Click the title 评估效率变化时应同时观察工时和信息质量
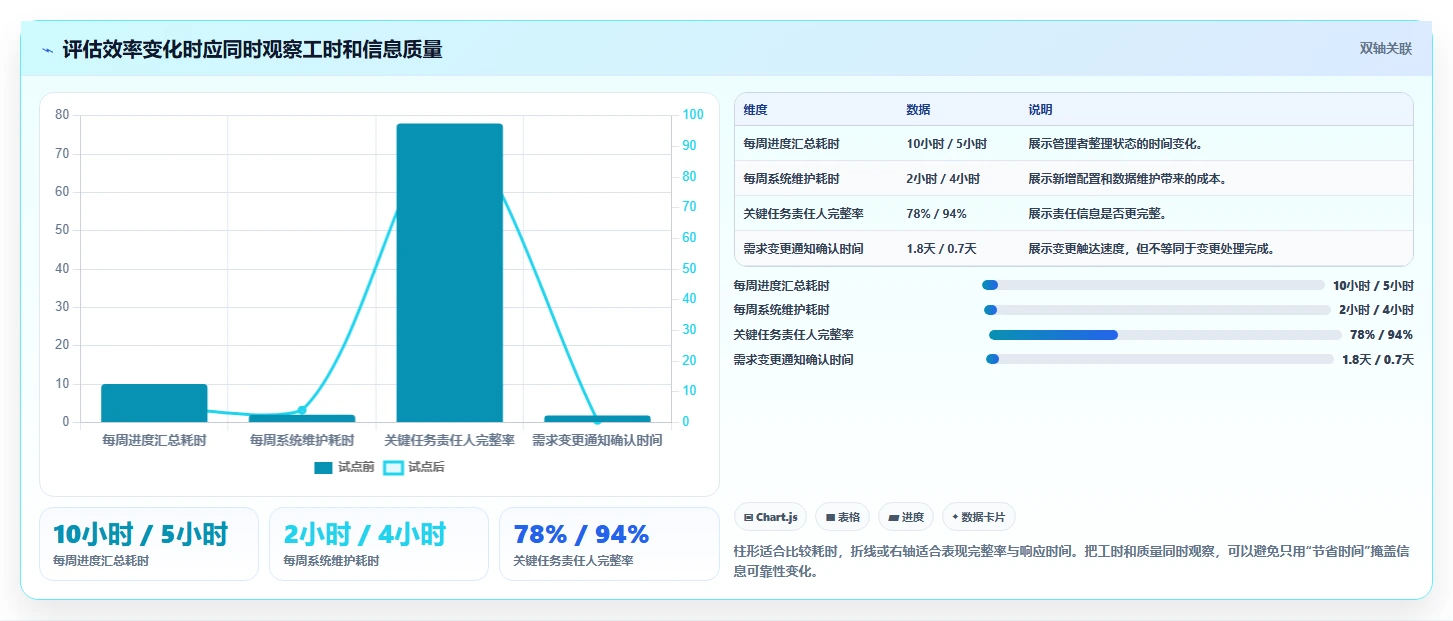 (252, 49)
